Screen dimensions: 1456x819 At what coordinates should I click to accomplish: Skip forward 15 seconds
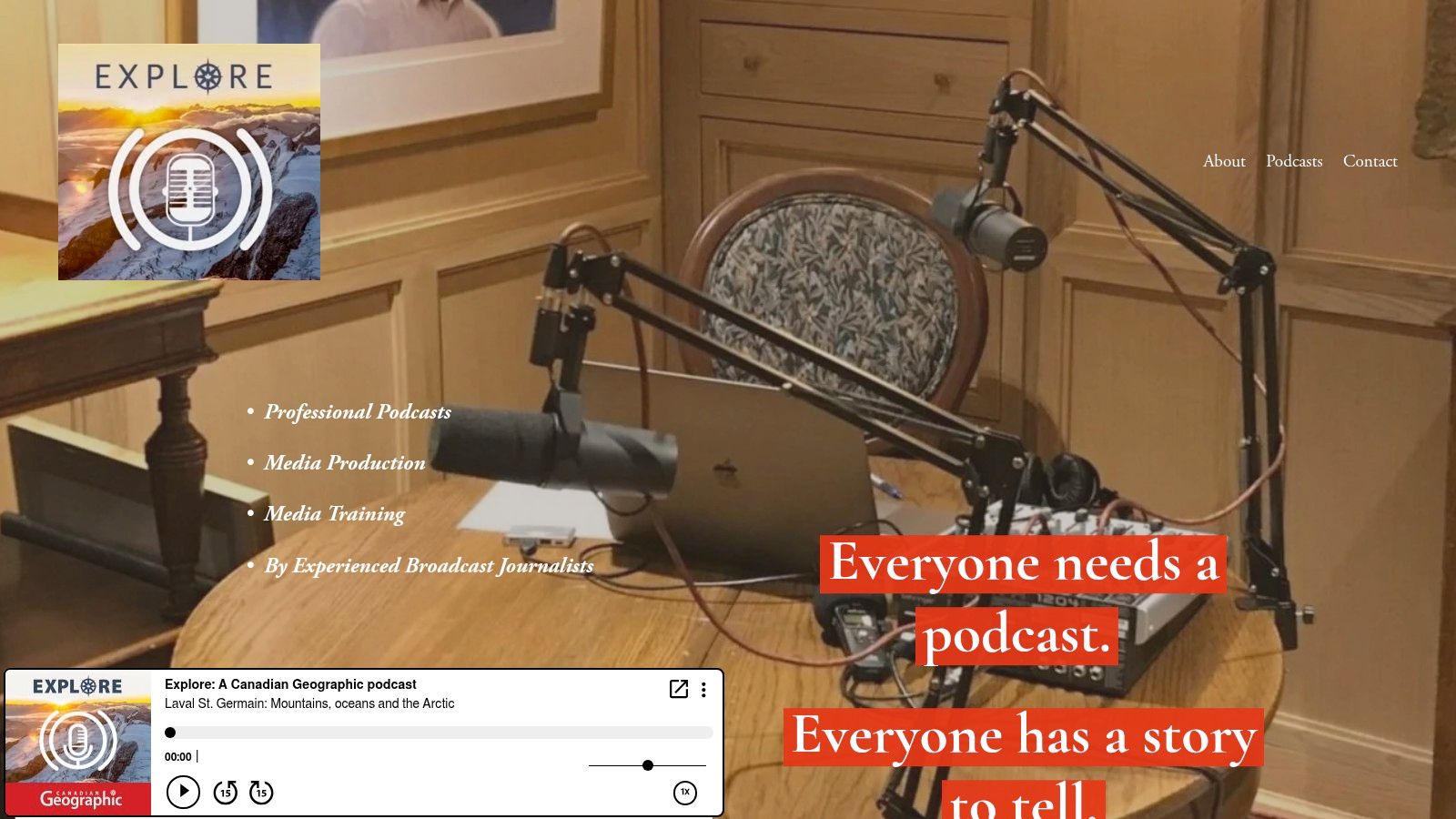[x=261, y=793]
